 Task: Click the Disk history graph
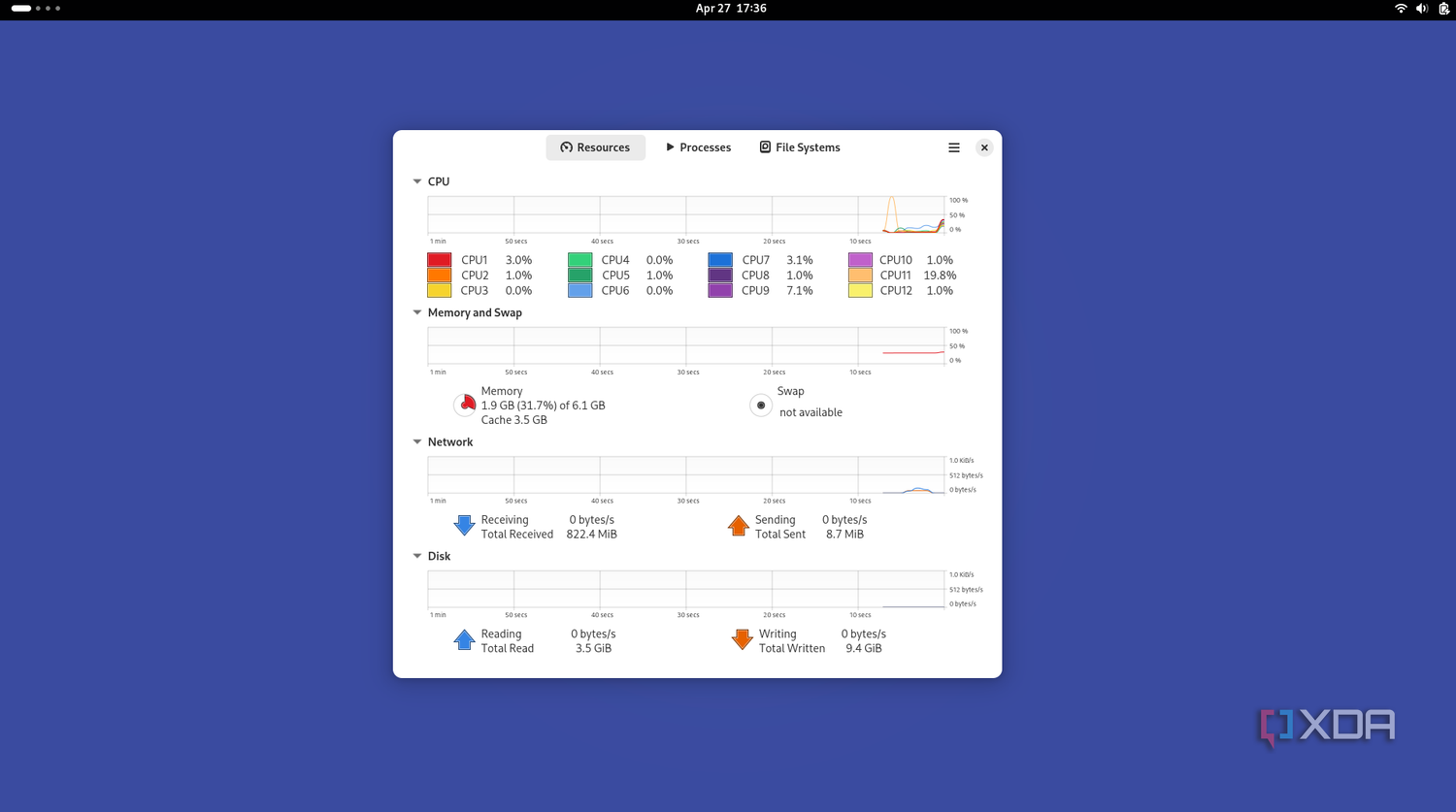[x=686, y=589]
